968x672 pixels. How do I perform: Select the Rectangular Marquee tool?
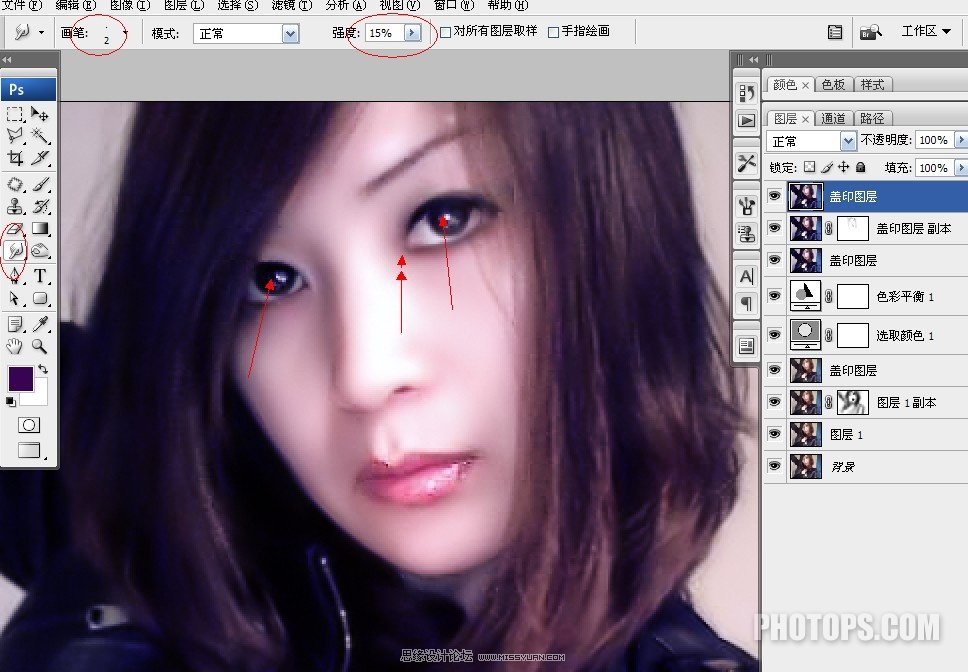(15, 114)
